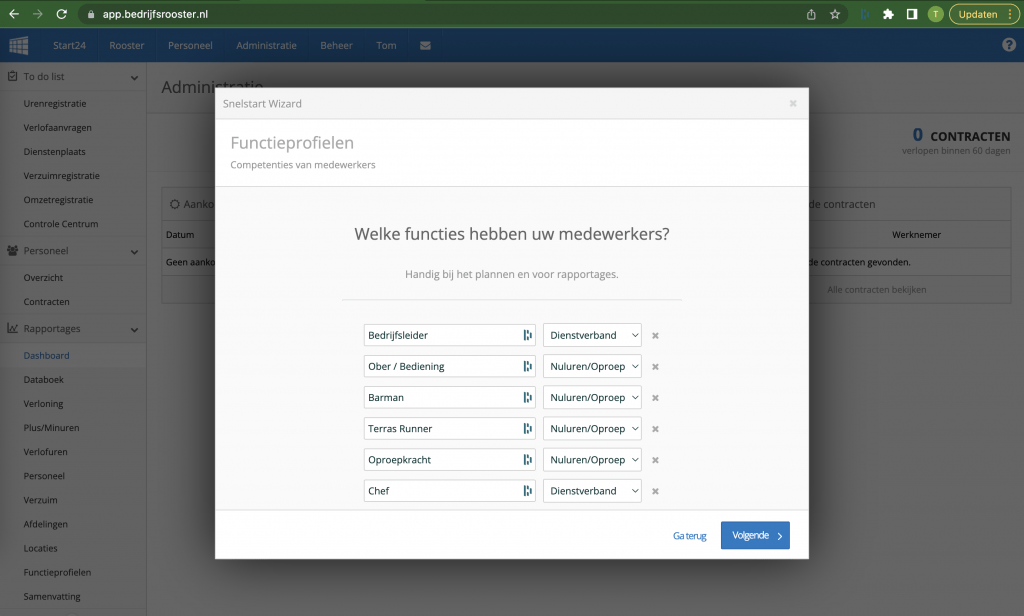Click the Bedrijfsrooster logo icon
The image size is (1024, 616).
[x=19, y=46]
